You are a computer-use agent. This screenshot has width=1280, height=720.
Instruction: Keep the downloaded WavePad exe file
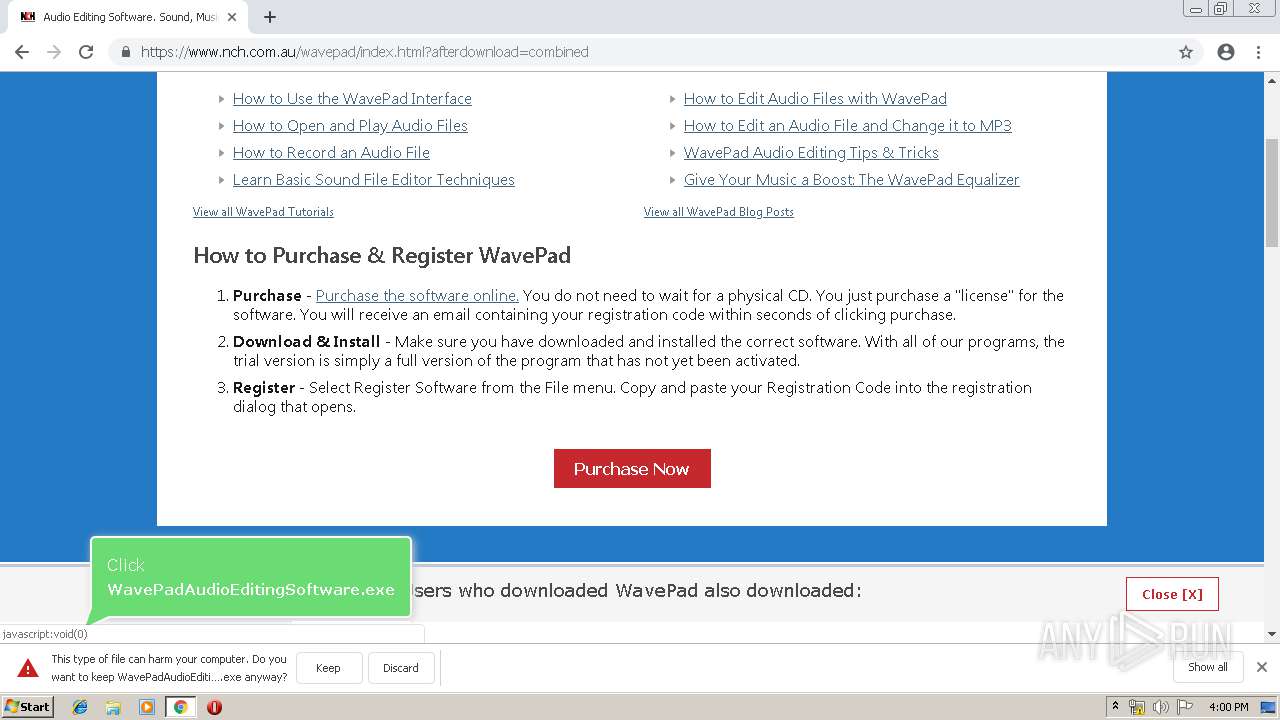pyautogui.click(x=328, y=668)
